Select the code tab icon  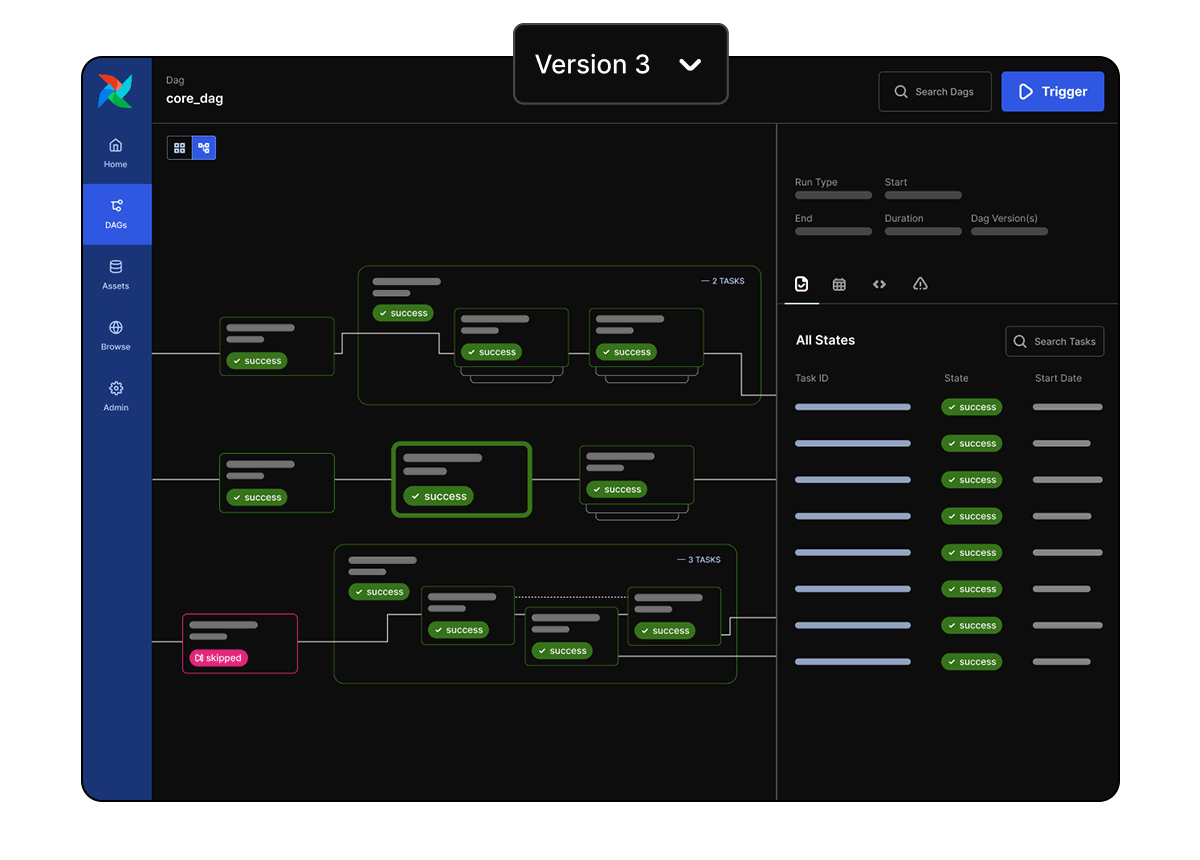coord(879,284)
